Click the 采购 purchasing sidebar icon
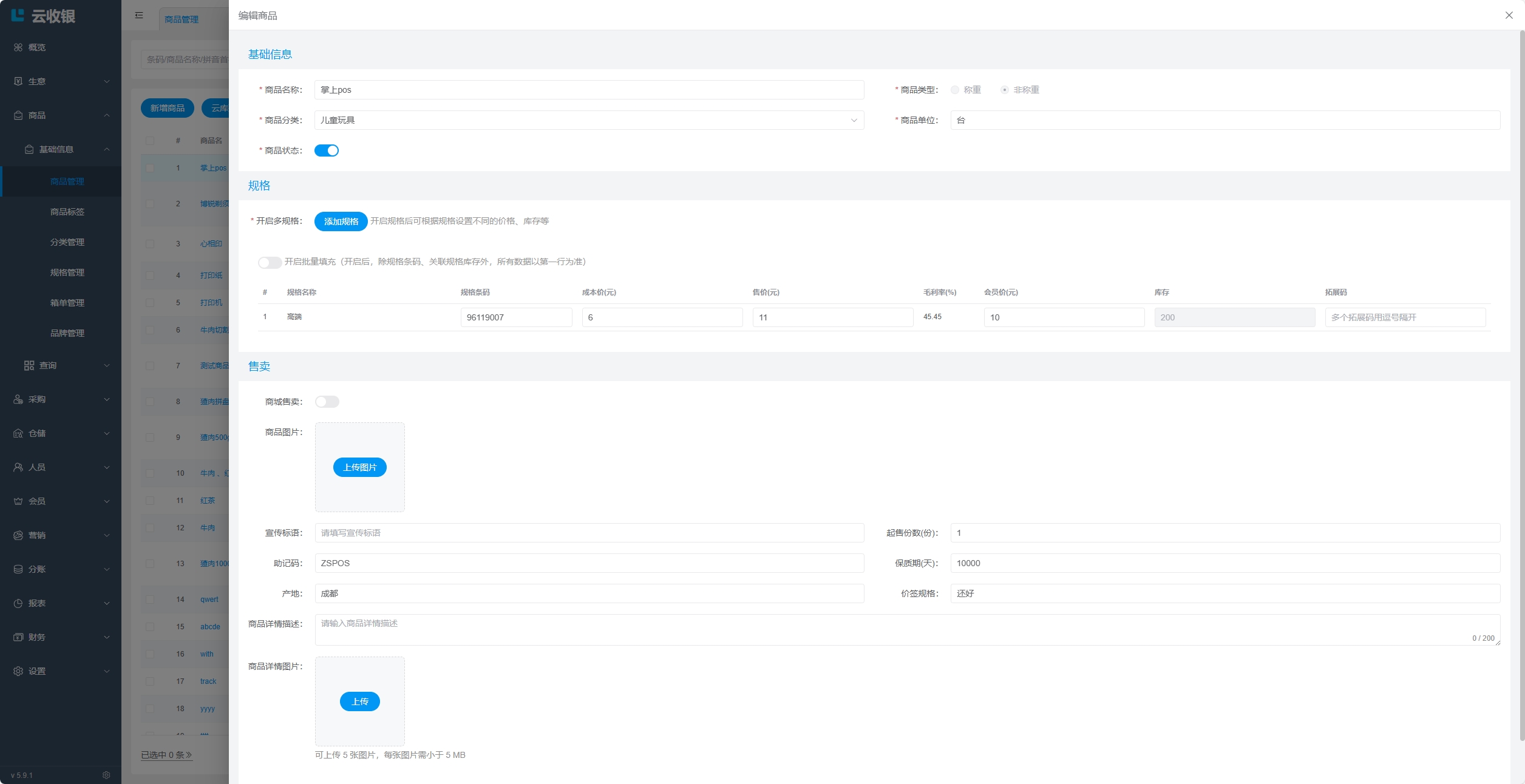The height and width of the screenshot is (784, 1525). coord(18,399)
